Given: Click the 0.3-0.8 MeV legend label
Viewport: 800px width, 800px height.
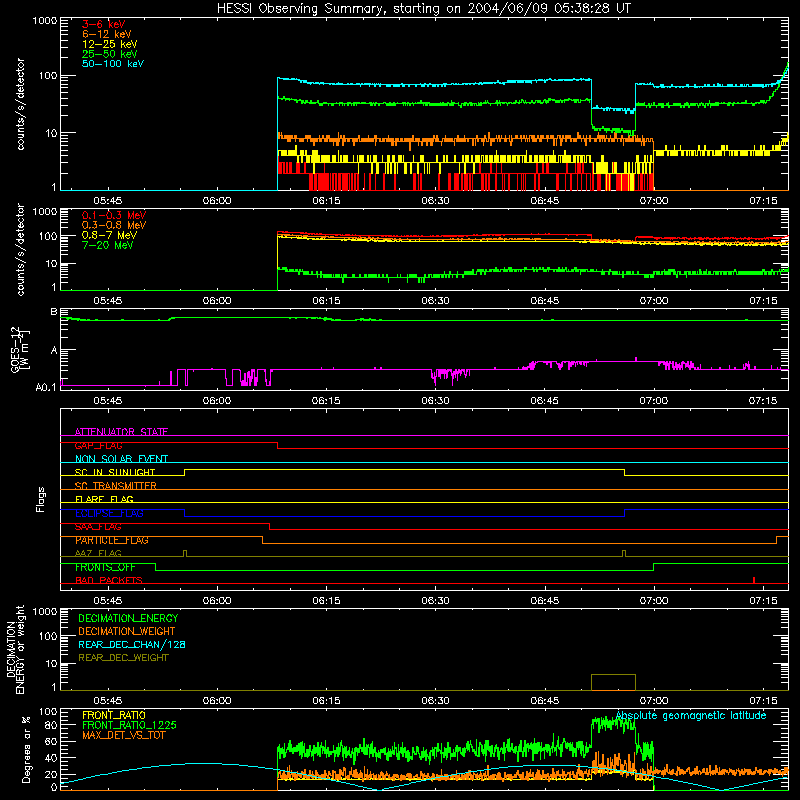Looking at the screenshot, I should coord(114,225).
